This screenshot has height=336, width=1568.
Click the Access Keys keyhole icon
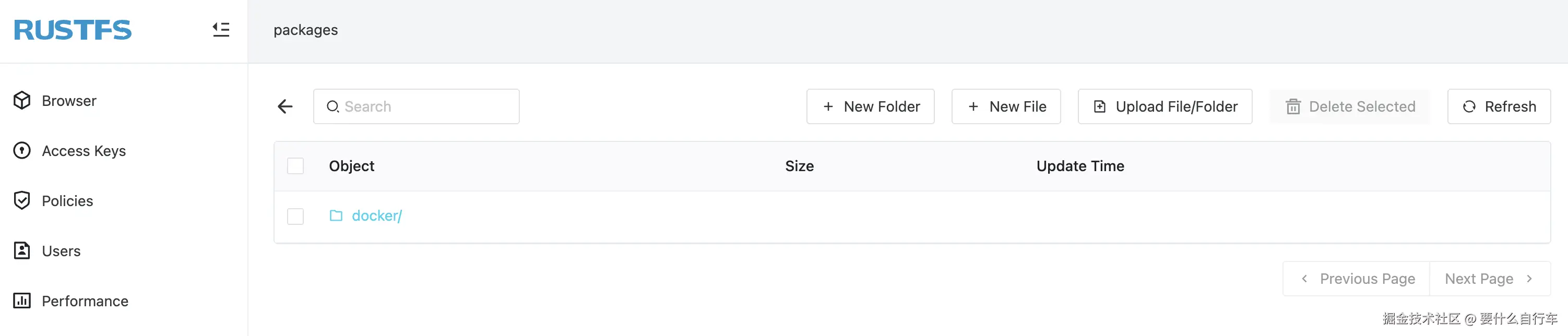[22, 150]
